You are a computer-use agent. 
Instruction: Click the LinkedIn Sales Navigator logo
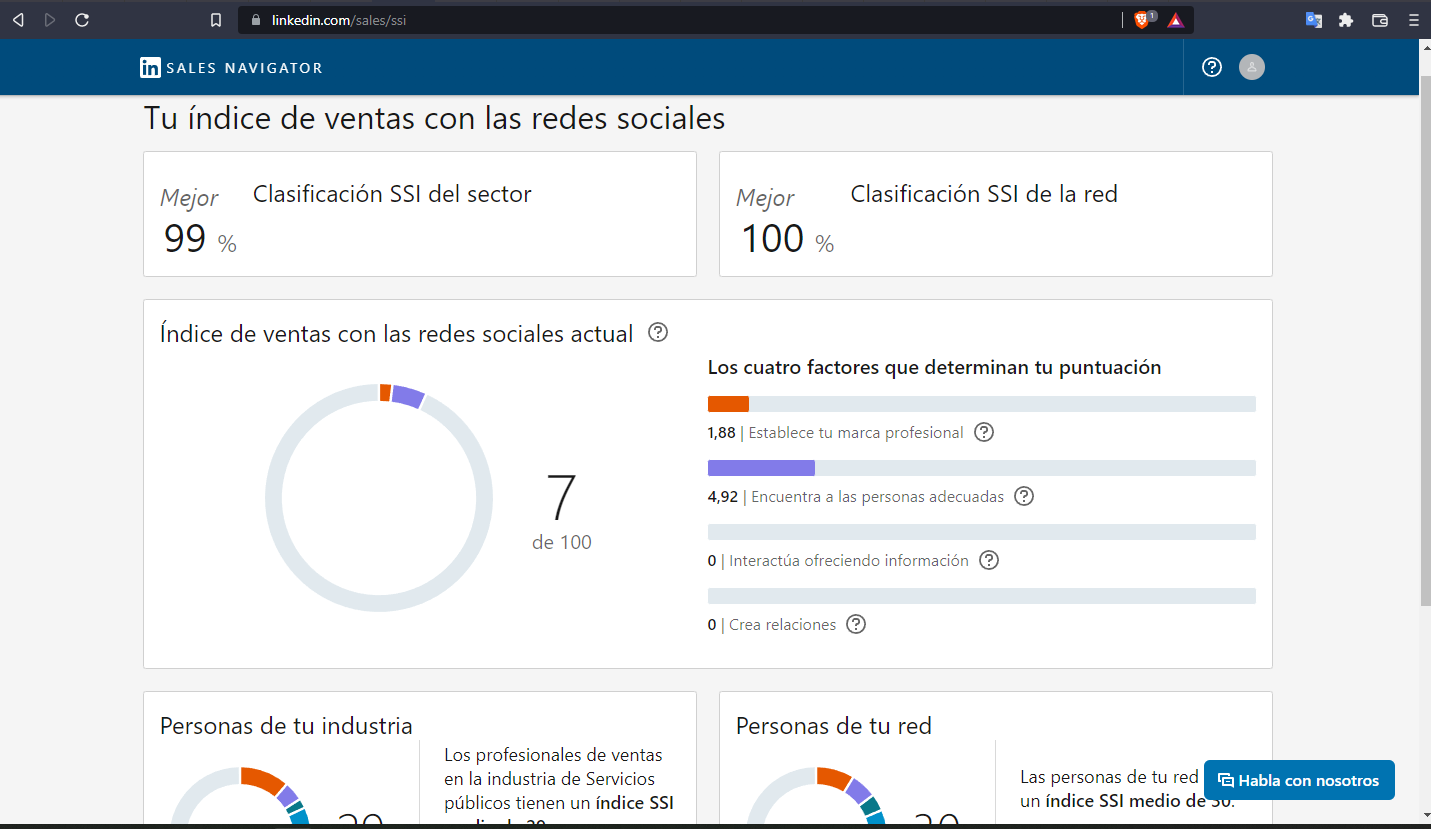(231, 68)
